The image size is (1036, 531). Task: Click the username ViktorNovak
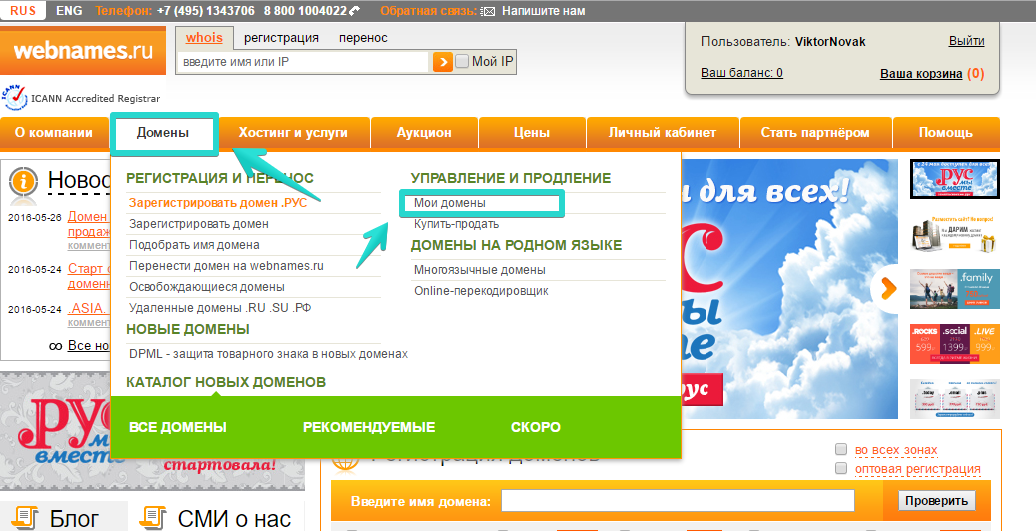(830, 42)
